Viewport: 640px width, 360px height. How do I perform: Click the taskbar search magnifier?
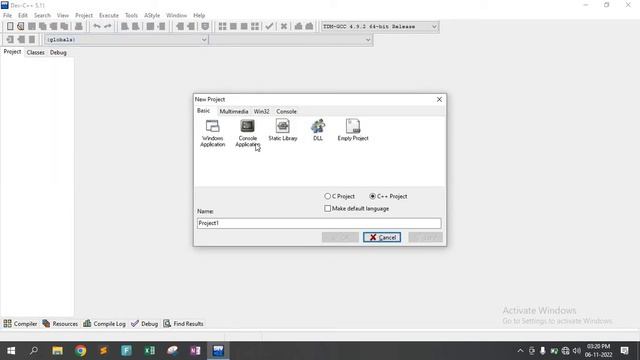tap(34, 351)
